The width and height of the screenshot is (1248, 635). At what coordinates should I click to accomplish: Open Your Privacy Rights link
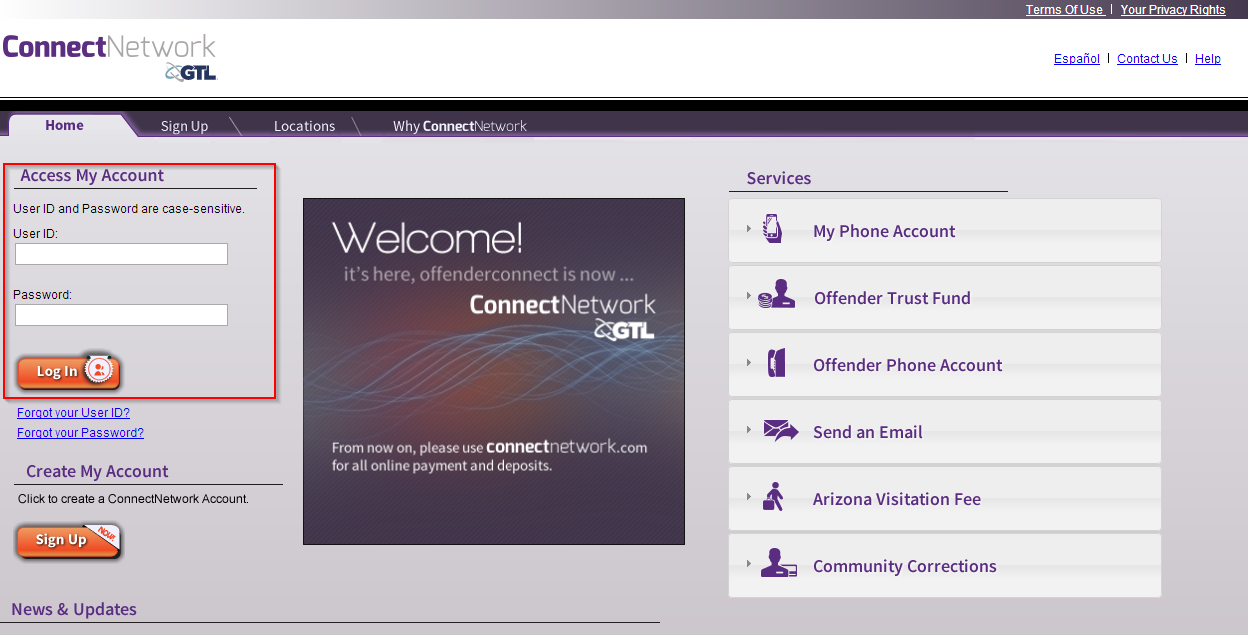click(1173, 10)
